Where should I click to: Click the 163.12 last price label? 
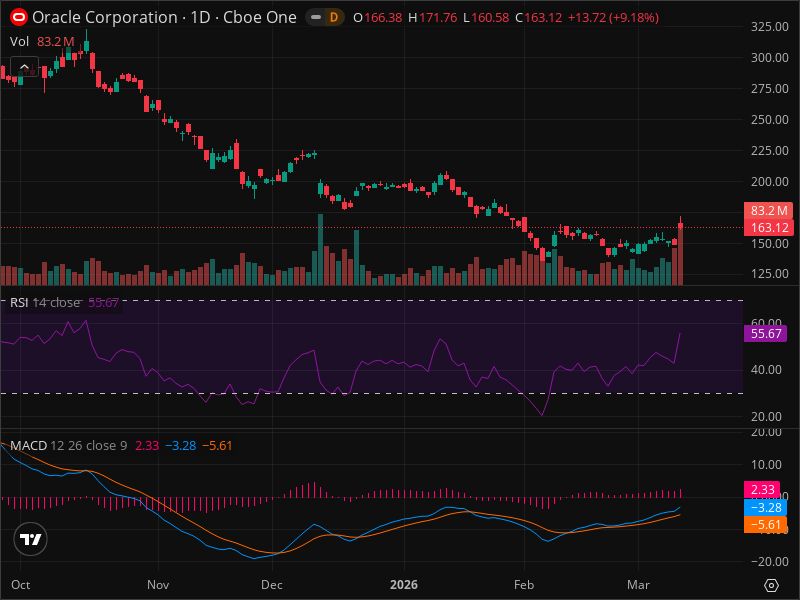point(769,228)
